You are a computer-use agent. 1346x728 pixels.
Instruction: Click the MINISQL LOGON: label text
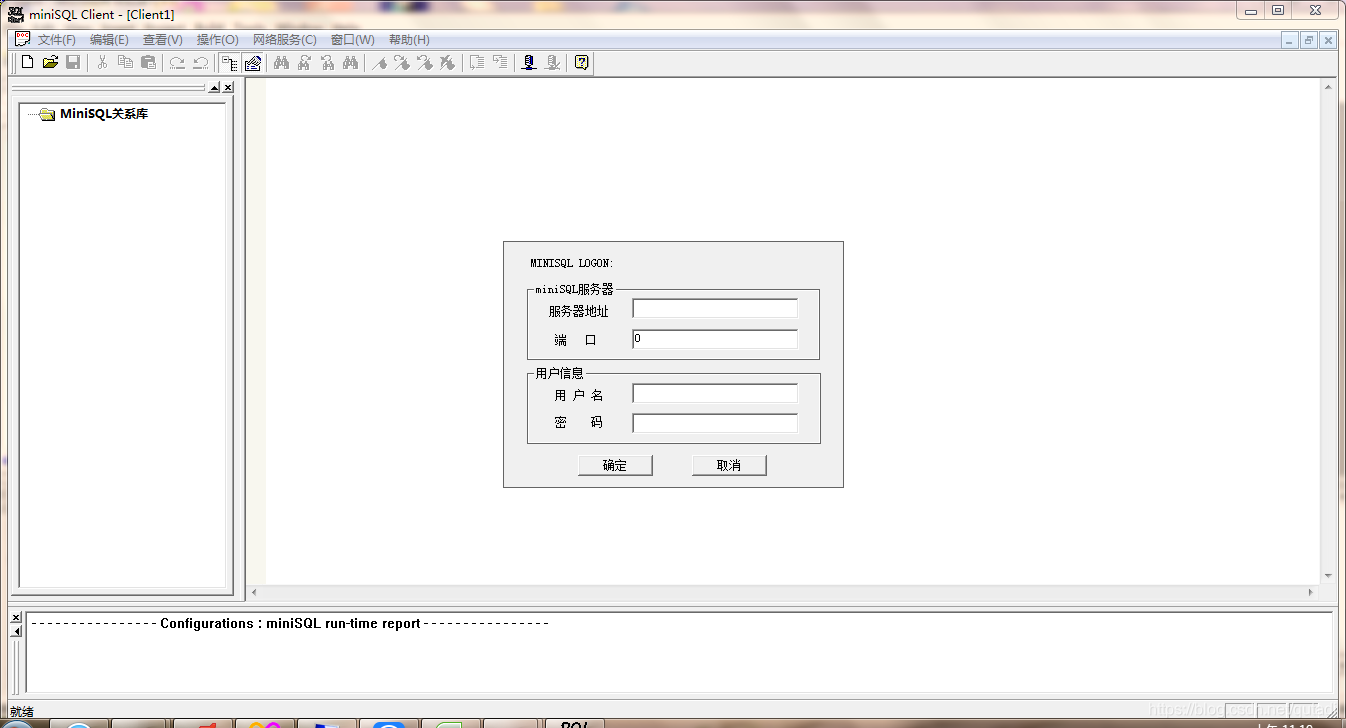[572, 264]
